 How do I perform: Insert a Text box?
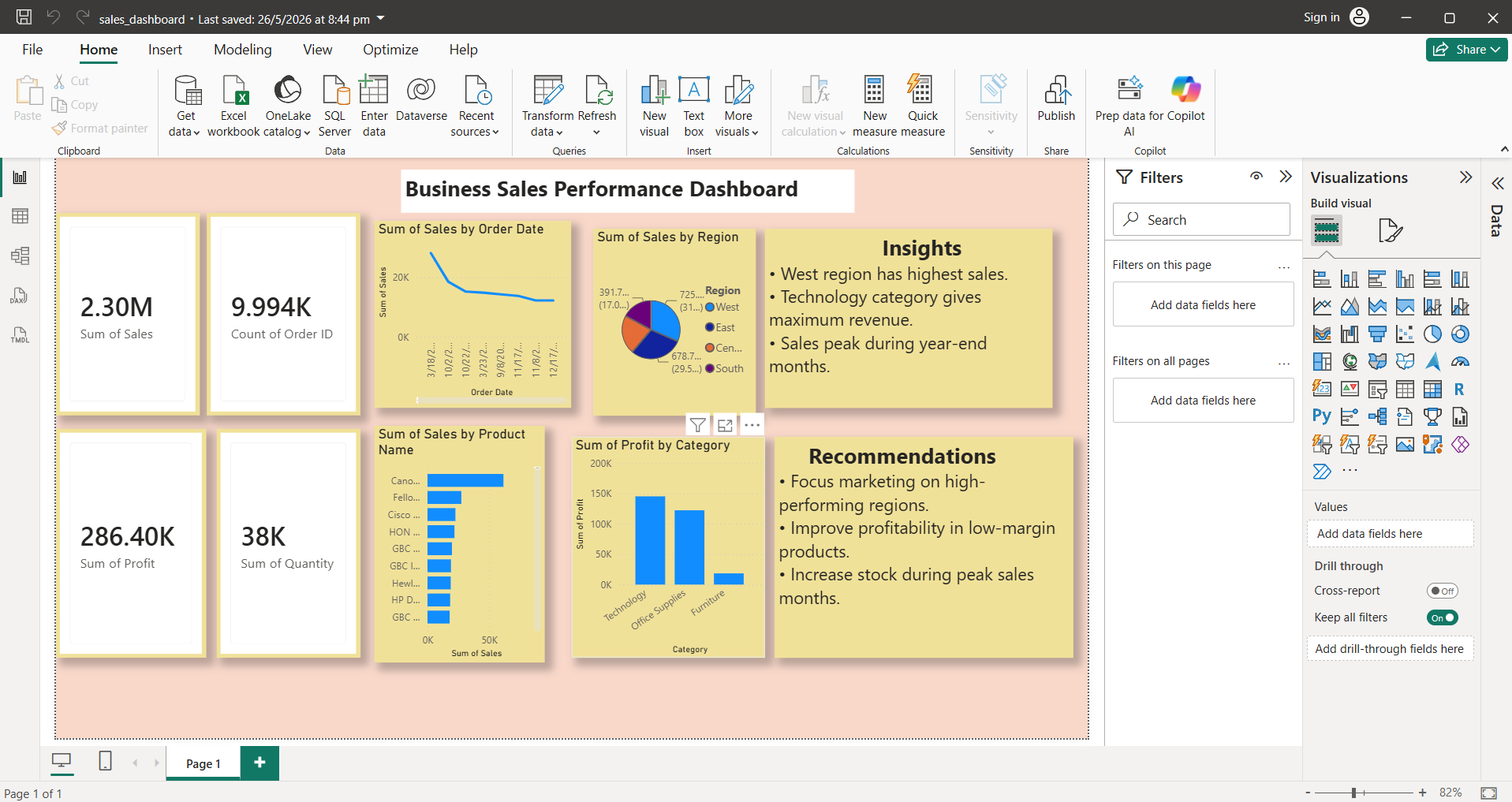(x=694, y=106)
